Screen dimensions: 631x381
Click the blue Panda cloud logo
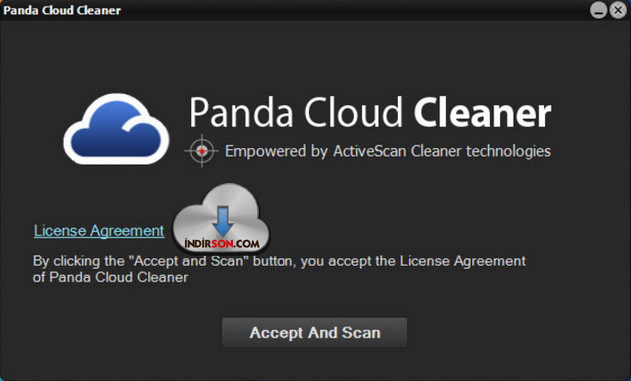tap(116, 129)
